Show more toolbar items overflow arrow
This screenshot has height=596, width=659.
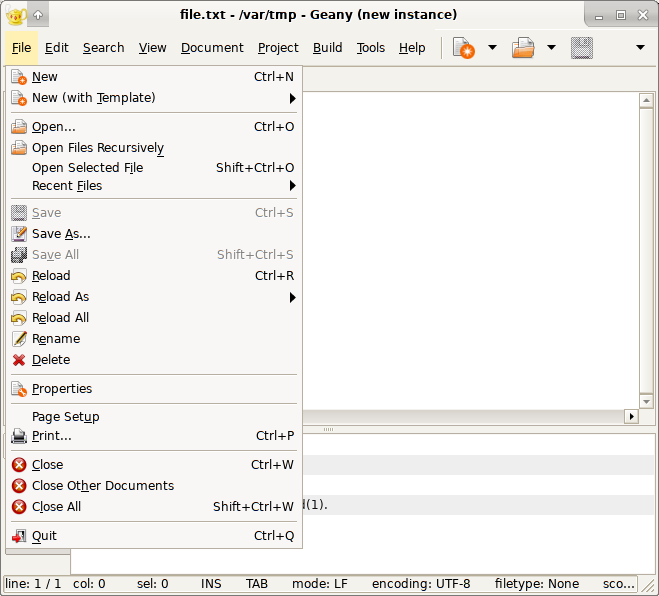(640, 48)
